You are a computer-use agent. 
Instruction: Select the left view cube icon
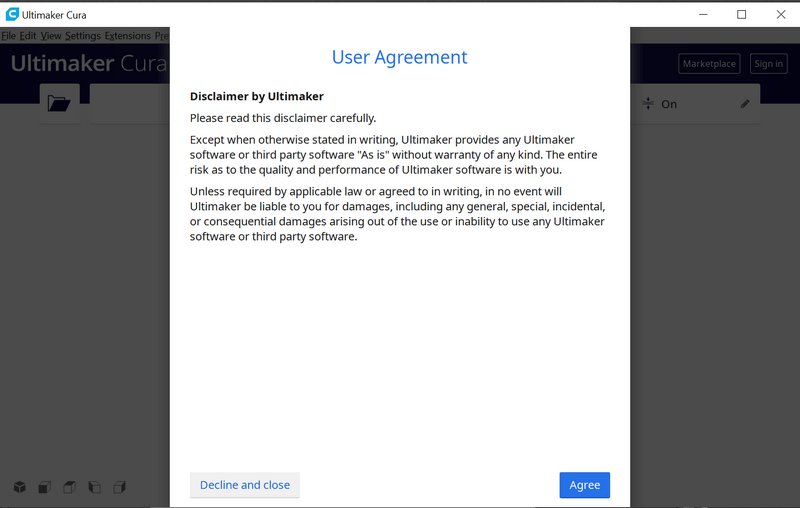click(94, 487)
